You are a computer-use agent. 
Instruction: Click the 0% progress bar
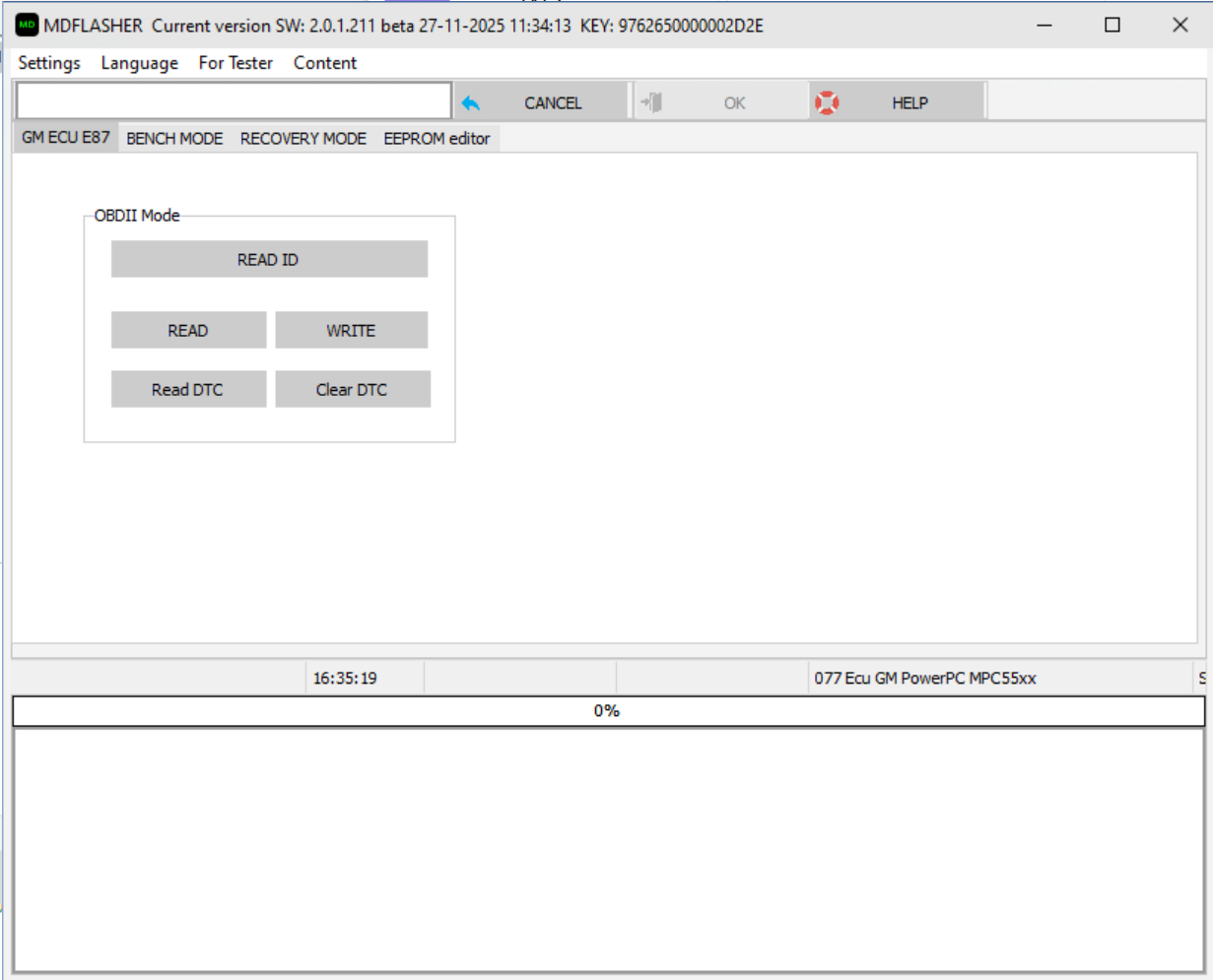click(607, 711)
